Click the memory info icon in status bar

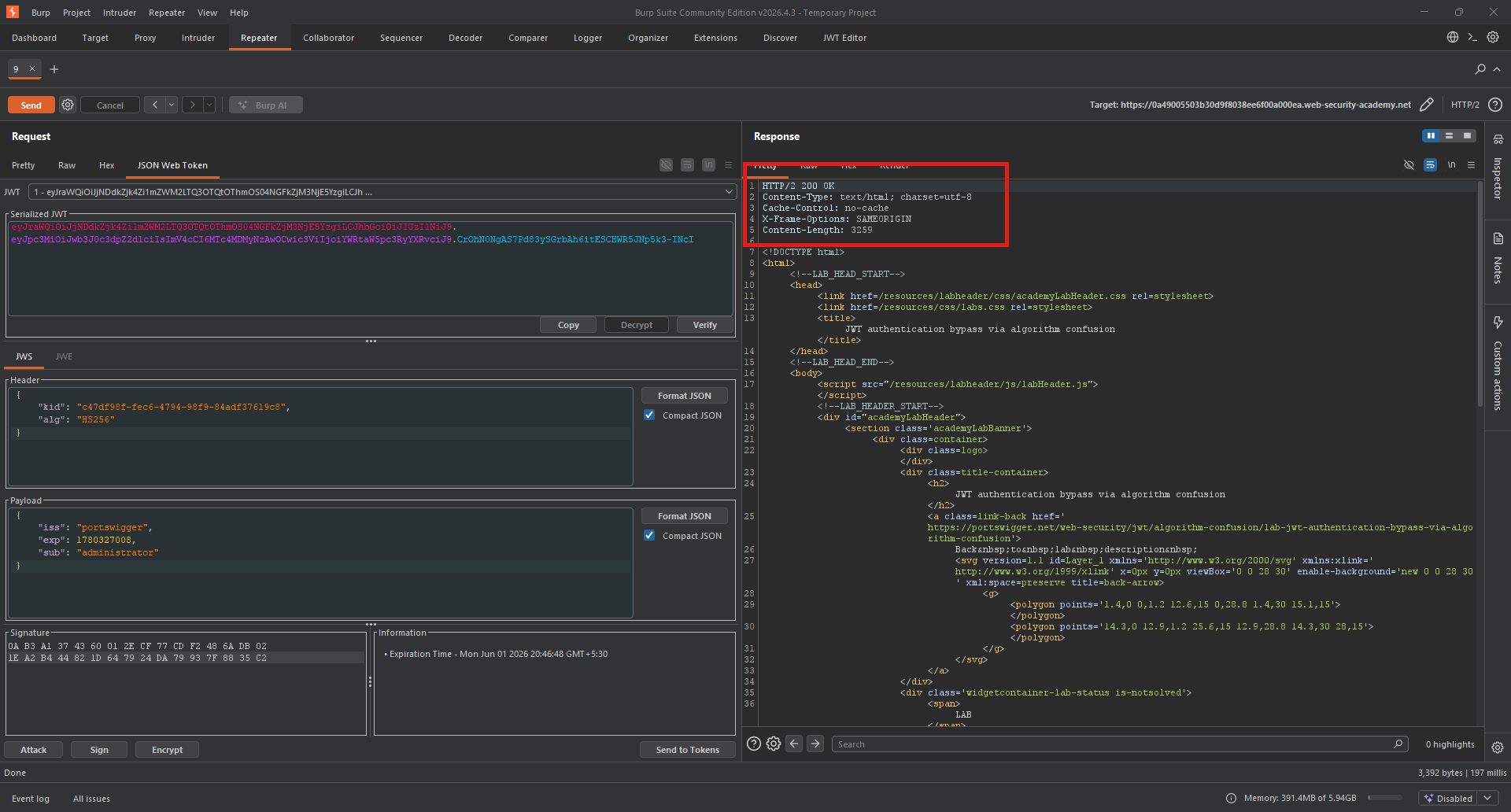tap(1231, 798)
